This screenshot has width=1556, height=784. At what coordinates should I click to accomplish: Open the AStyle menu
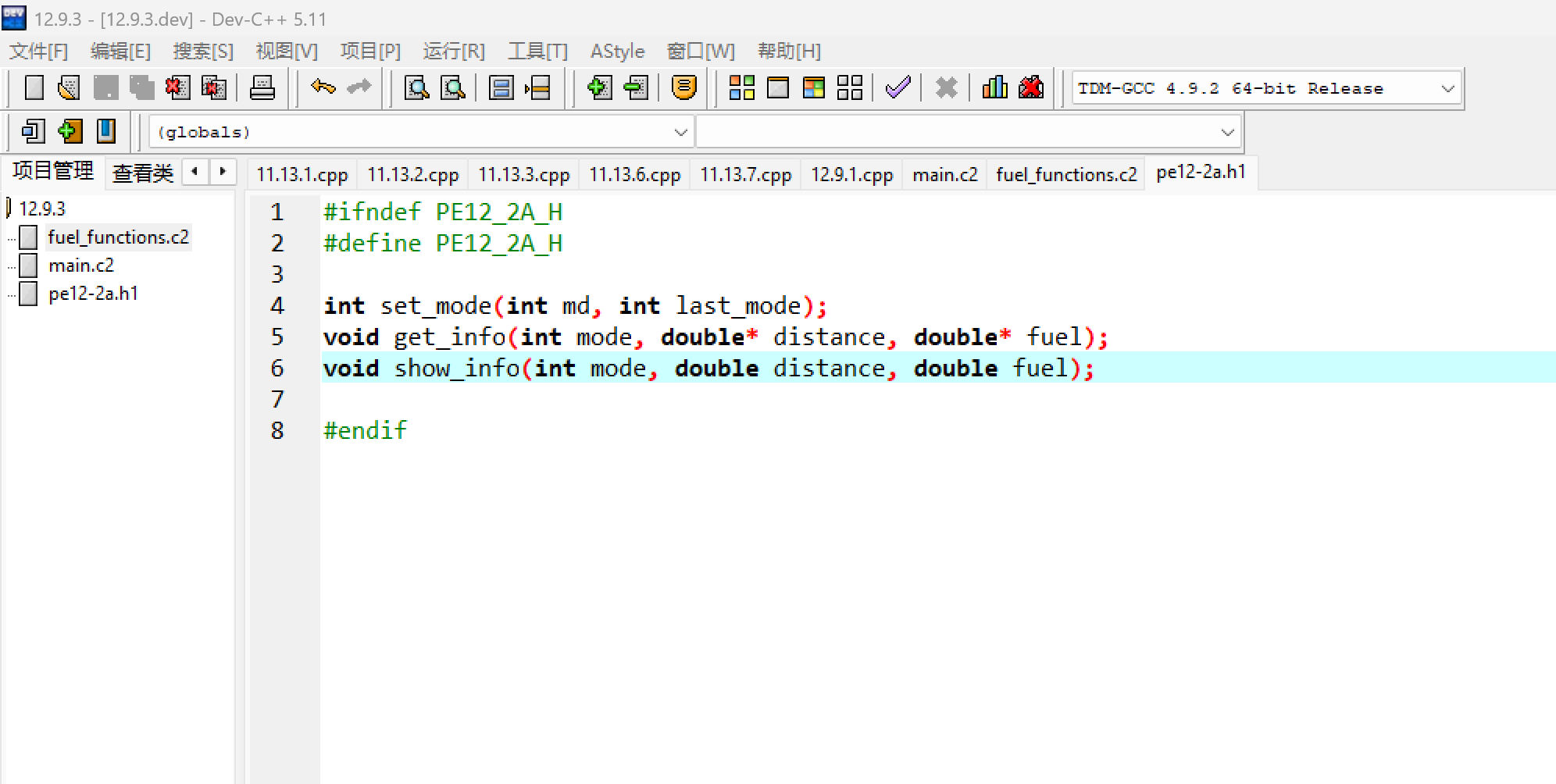tap(618, 52)
